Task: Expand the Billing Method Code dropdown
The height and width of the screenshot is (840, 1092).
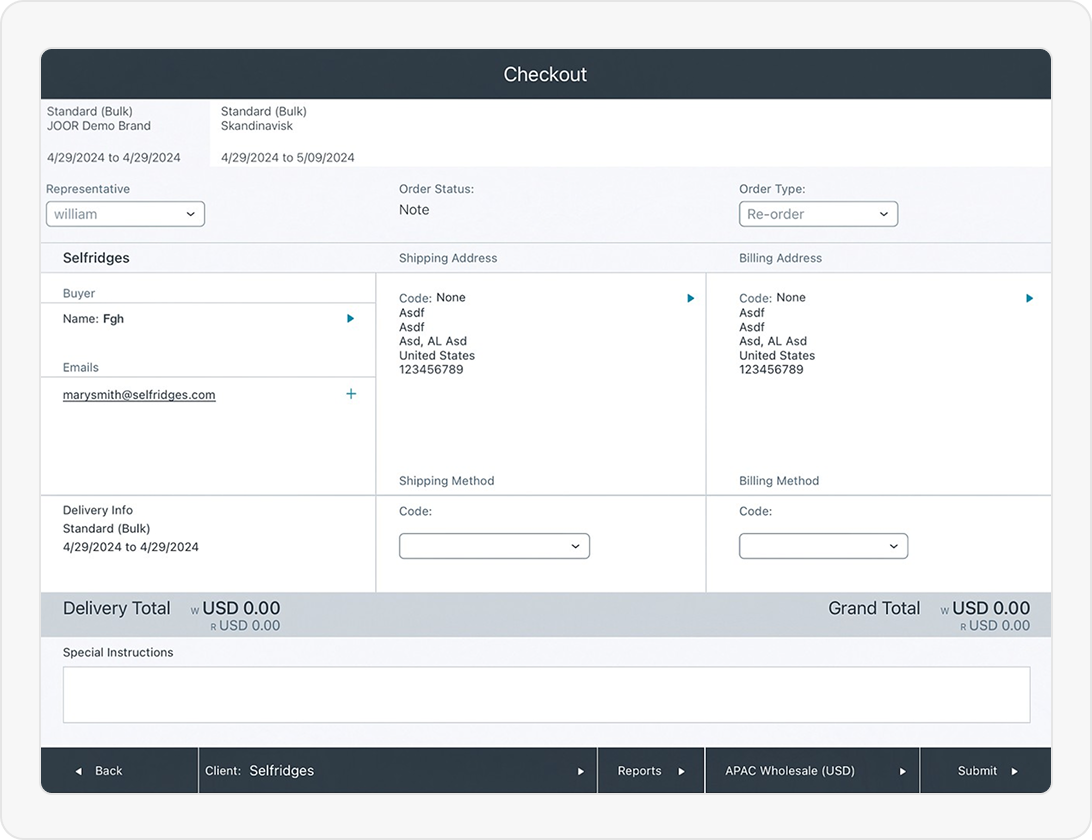Action: [x=823, y=546]
